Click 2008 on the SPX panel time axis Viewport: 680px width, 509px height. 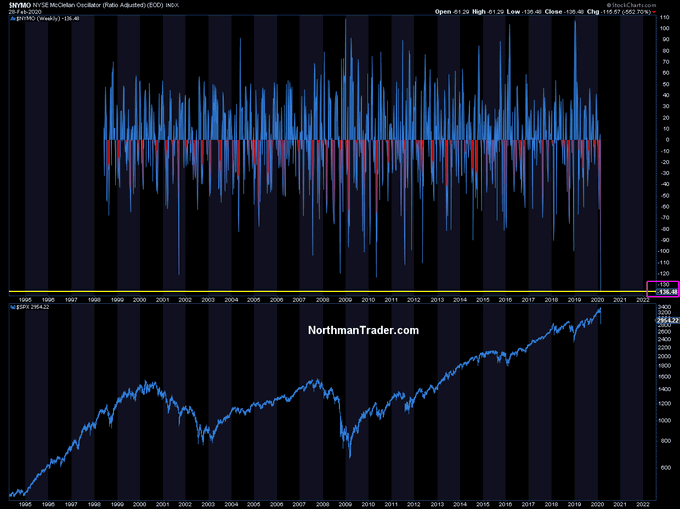322,505
